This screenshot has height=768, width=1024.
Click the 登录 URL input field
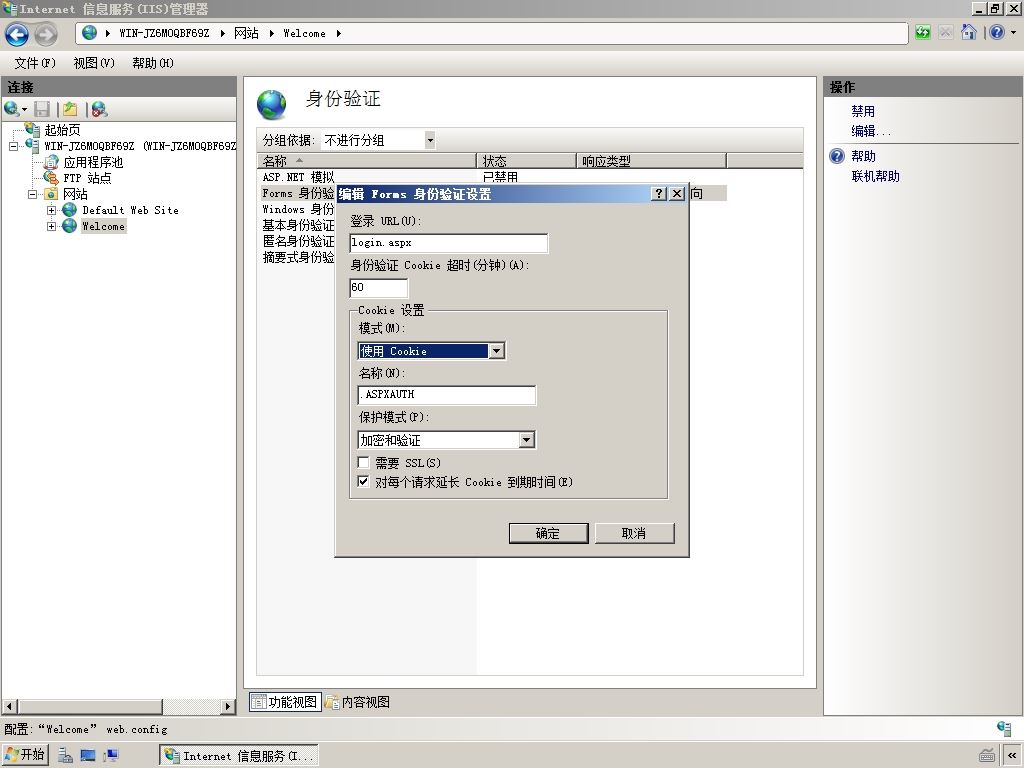click(448, 243)
